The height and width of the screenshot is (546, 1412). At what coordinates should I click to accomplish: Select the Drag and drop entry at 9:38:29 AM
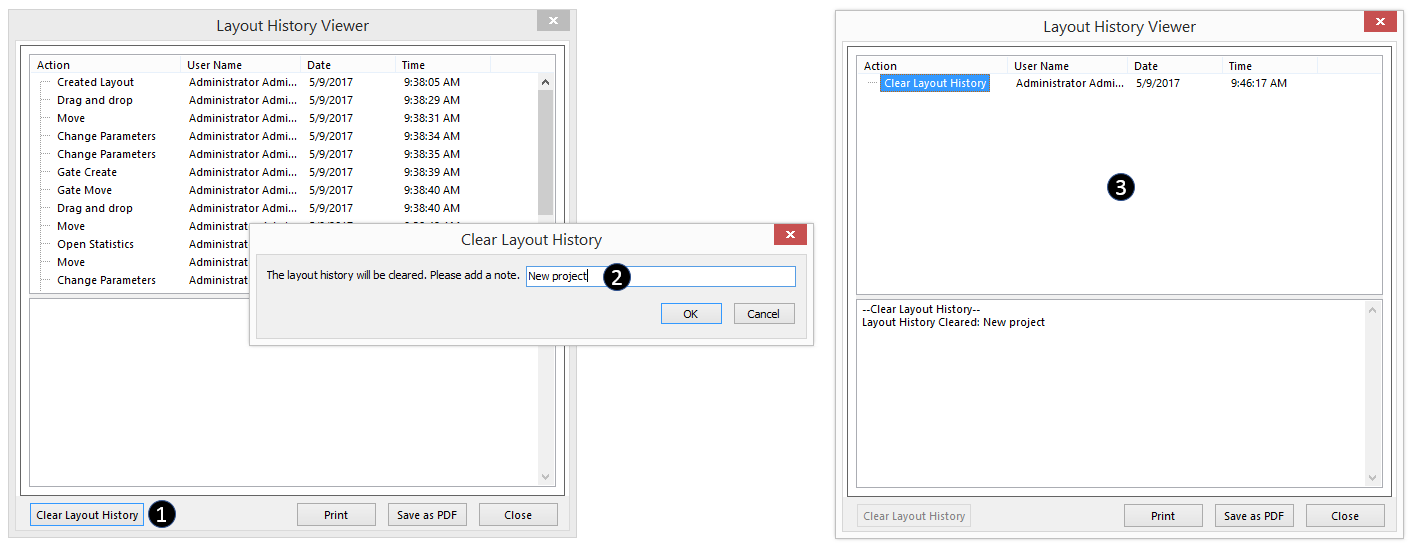pyautogui.click(x=94, y=100)
